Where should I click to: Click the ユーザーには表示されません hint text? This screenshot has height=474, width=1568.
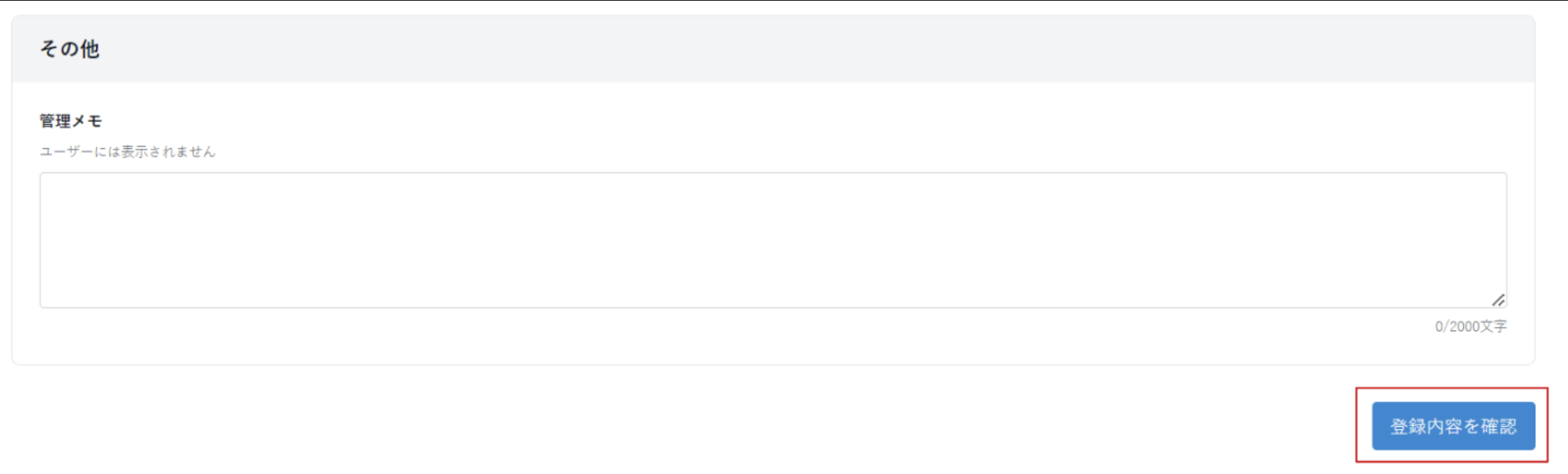(128, 152)
